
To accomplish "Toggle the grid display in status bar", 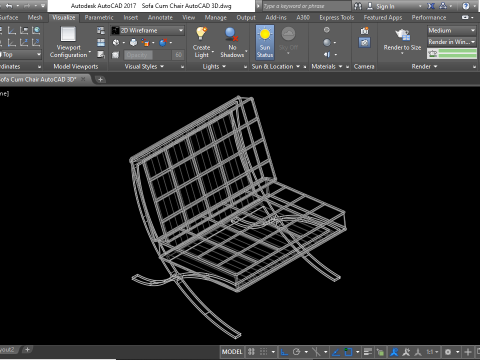I will coord(252,352).
